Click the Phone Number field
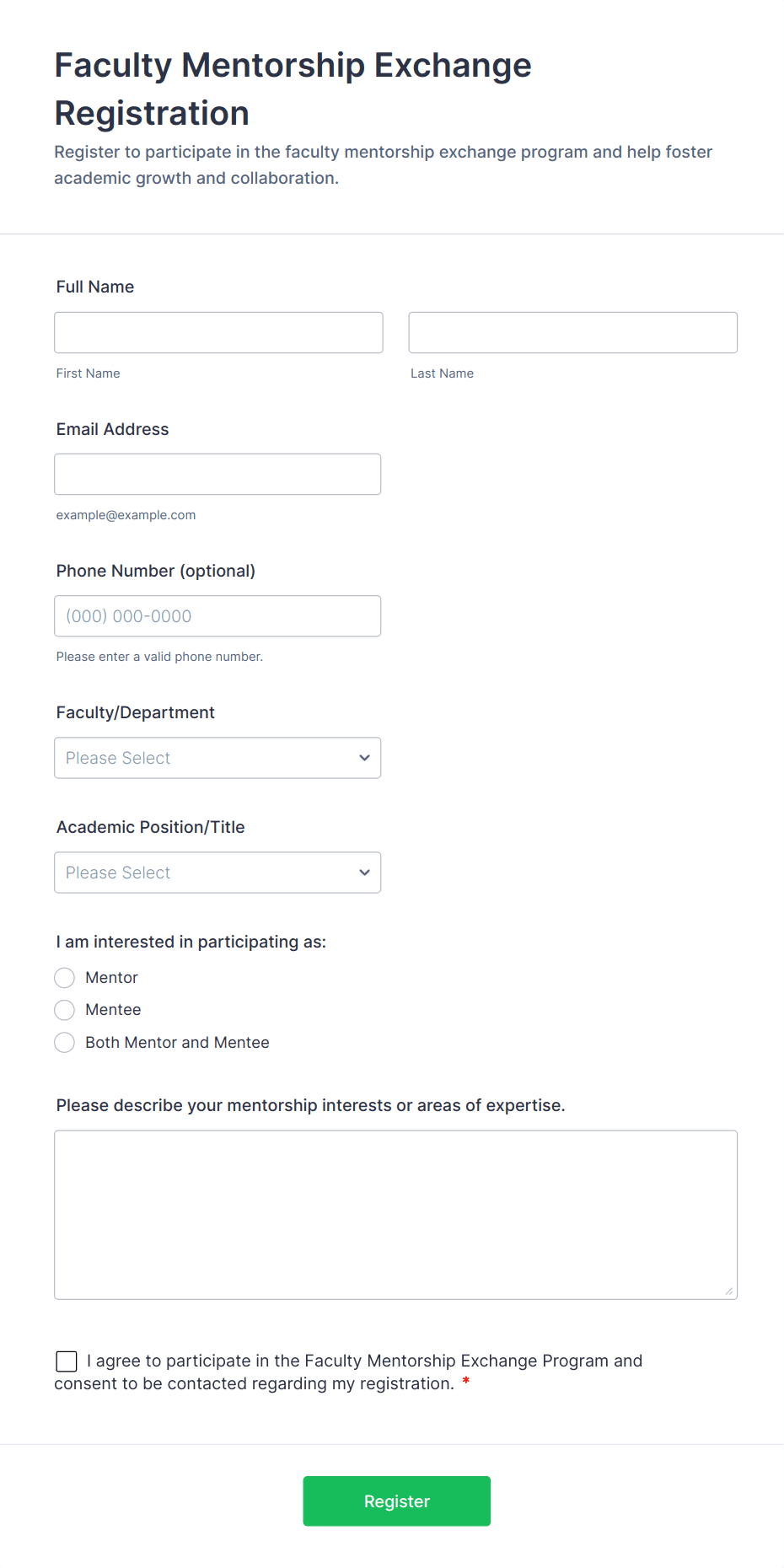 coord(217,615)
